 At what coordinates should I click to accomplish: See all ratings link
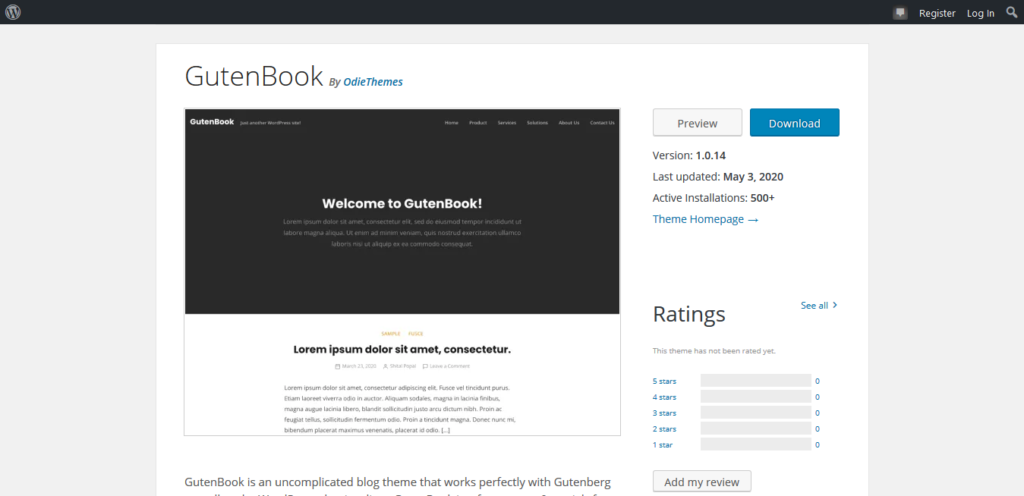point(819,305)
